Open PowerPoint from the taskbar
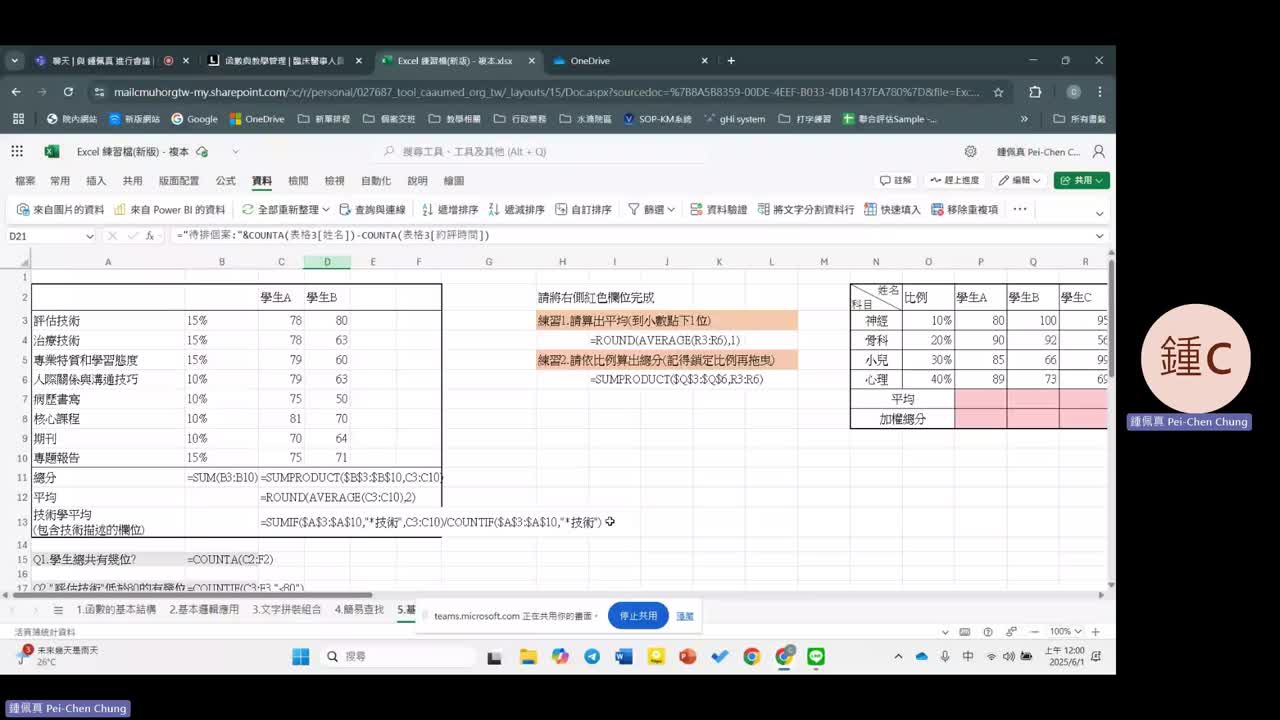This screenshot has height=720, width=1280. [x=687, y=656]
